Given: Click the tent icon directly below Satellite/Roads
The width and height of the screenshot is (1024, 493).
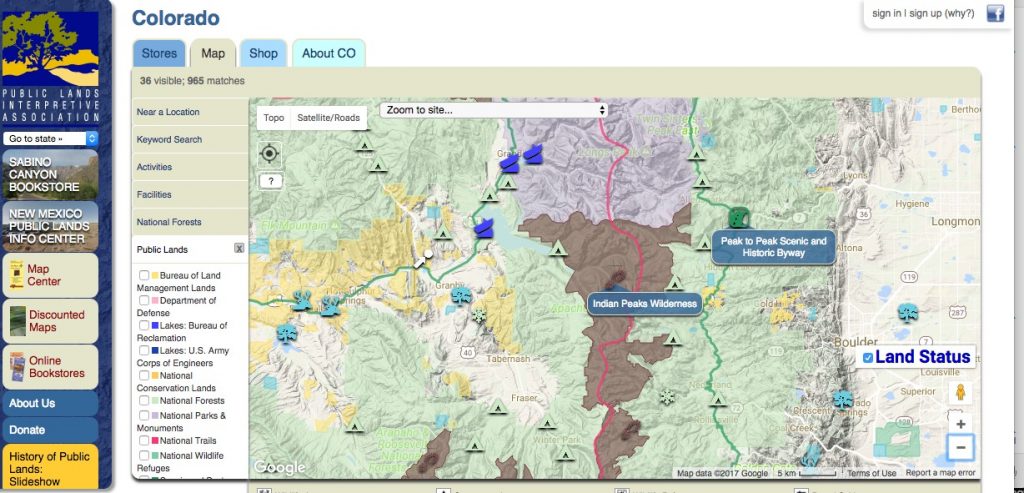Looking at the screenshot, I should [364, 143].
